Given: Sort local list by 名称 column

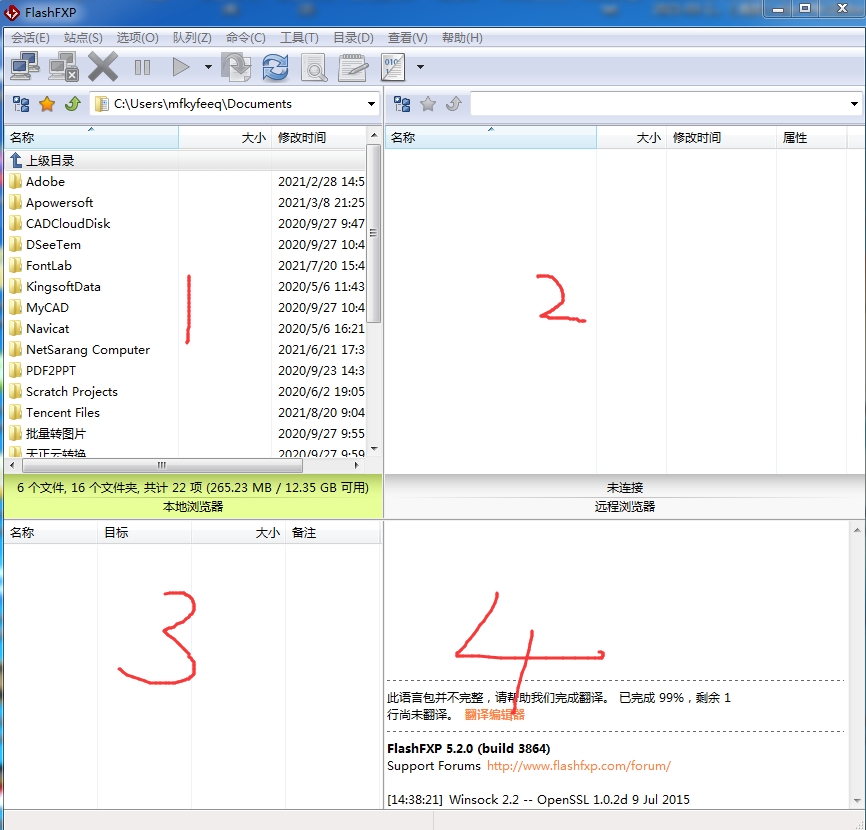Looking at the screenshot, I should coord(92,138).
